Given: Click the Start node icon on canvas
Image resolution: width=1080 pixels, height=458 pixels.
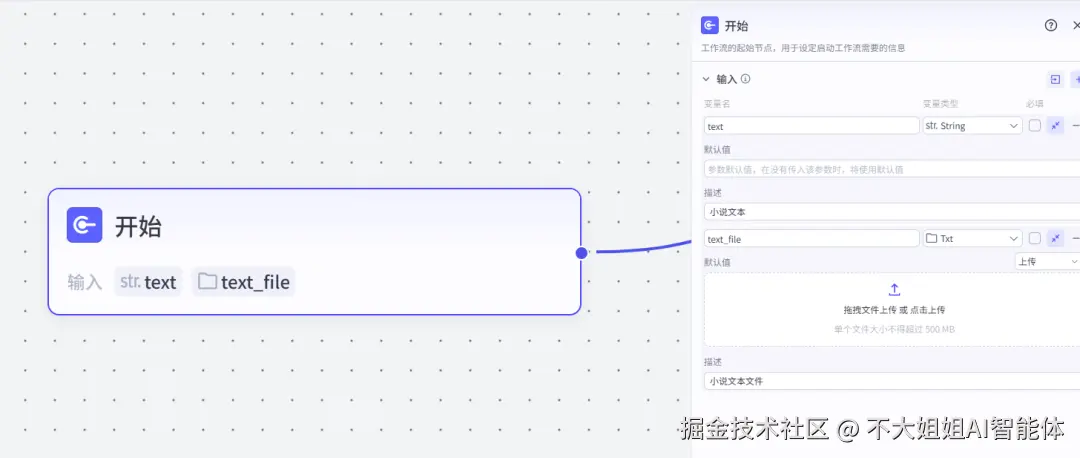Looking at the screenshot, I should [x=85, y=225].
